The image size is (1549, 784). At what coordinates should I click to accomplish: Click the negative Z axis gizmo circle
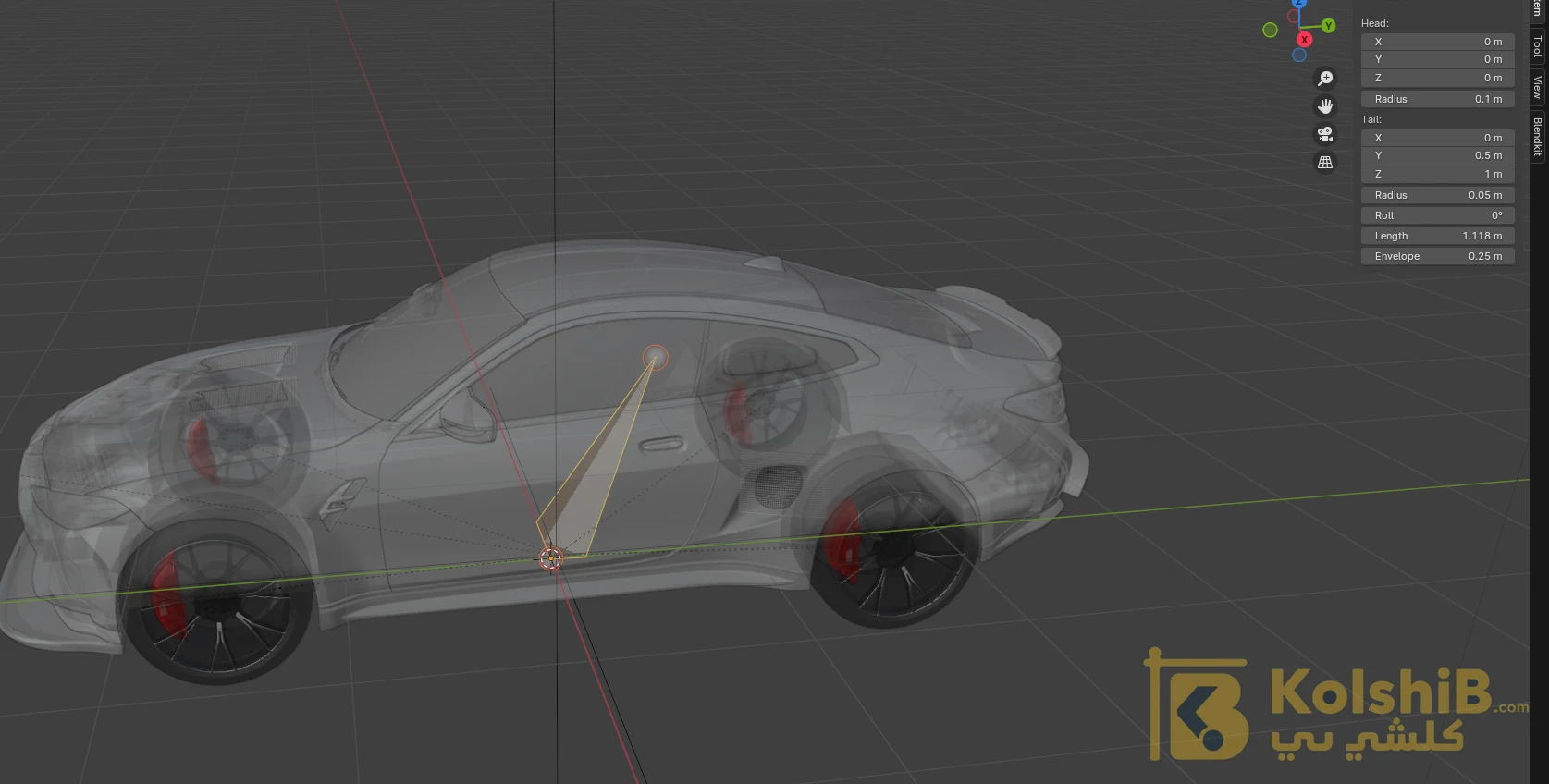point(1299,55)
